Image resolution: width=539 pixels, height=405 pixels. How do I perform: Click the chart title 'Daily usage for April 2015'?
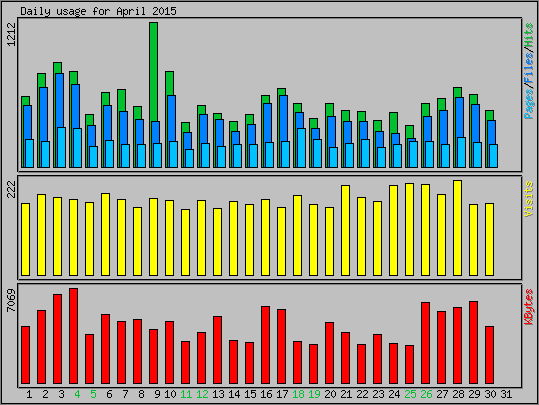[98, 11]
